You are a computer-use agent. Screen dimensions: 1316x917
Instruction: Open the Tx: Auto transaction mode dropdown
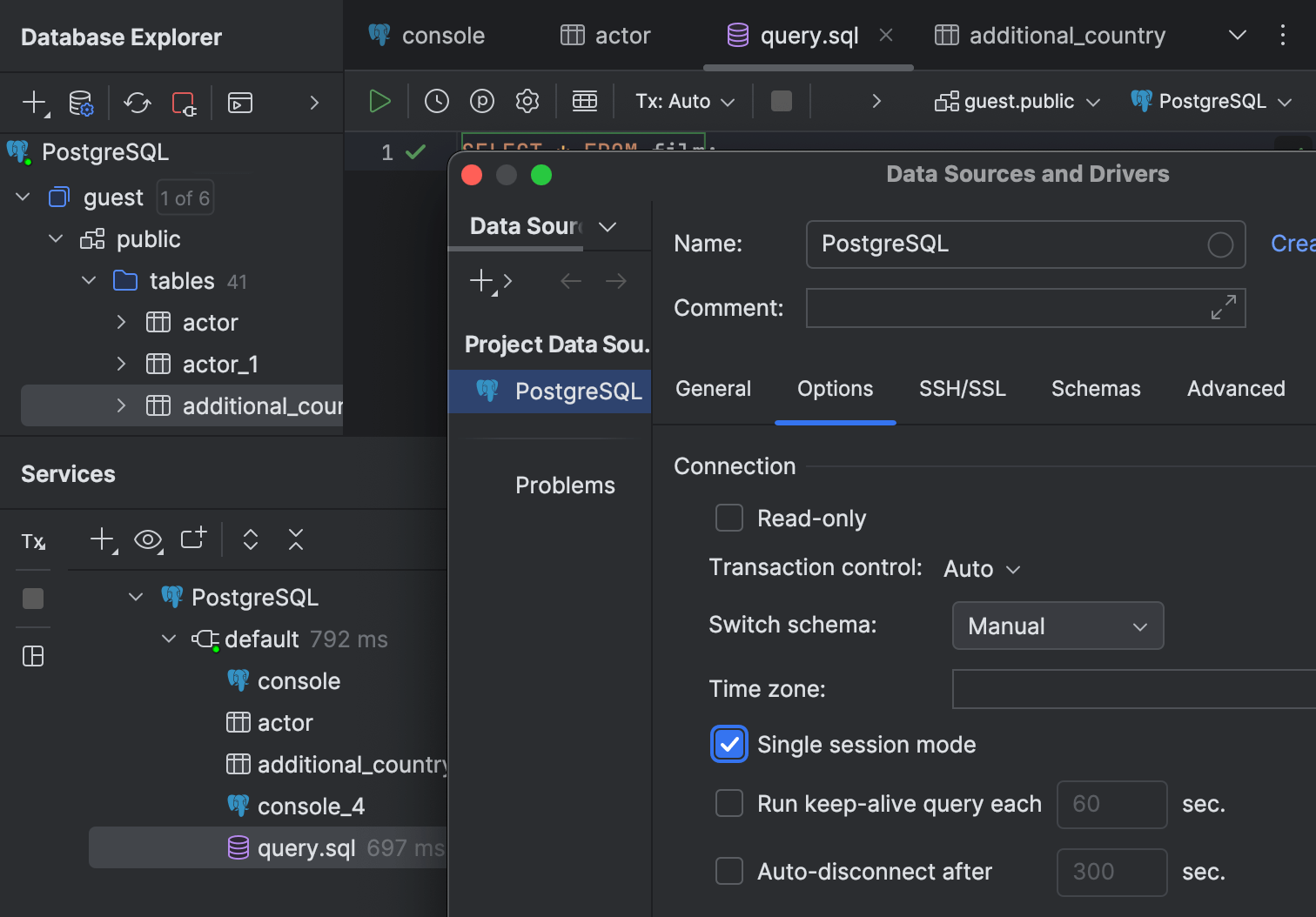(x=683, y=100)
